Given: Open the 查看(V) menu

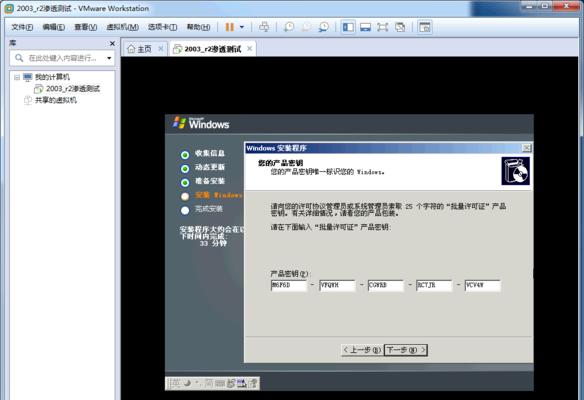Looking at the screenshot, I should (86, 27).
